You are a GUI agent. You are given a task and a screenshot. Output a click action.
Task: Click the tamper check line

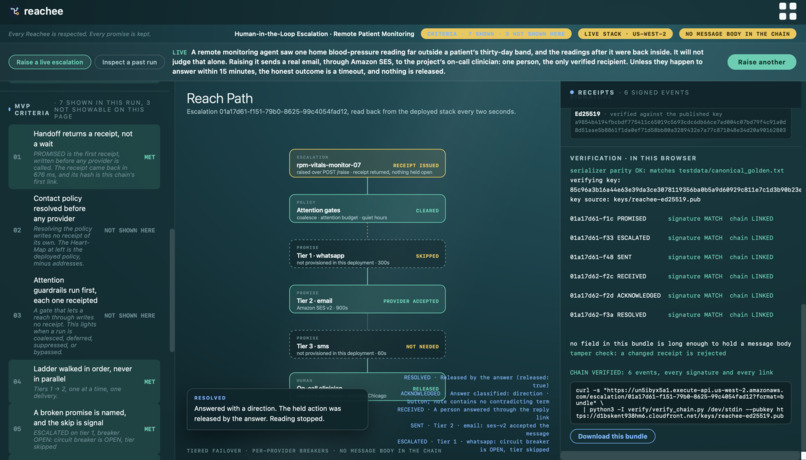coord(648,354)
